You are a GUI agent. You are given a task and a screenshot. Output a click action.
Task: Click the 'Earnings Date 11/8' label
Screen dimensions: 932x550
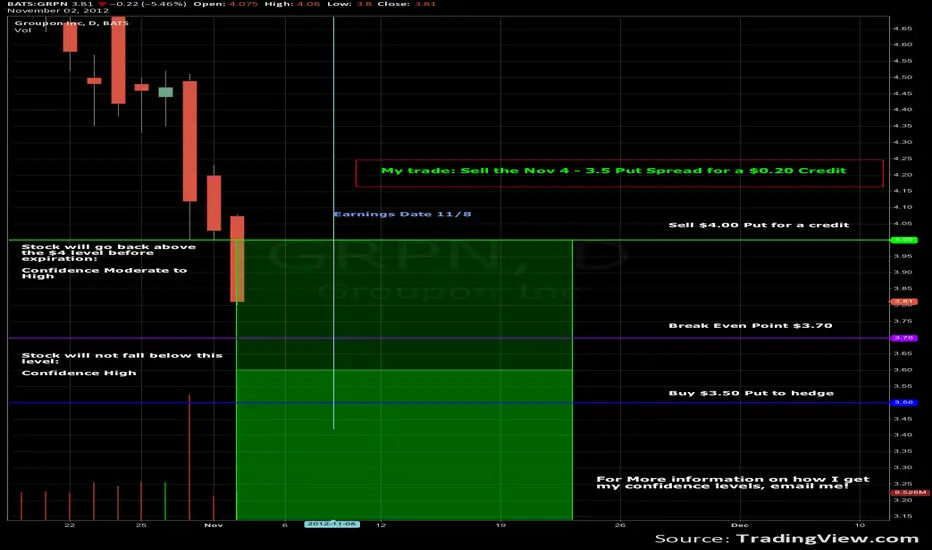(402, 214)
